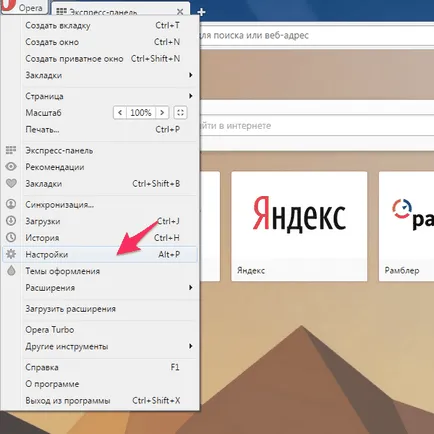The height and width of the screenshot is (434, 434).
Task: Click the 100% zoom value
Action: pyautogui.click(x=141, y=113)
